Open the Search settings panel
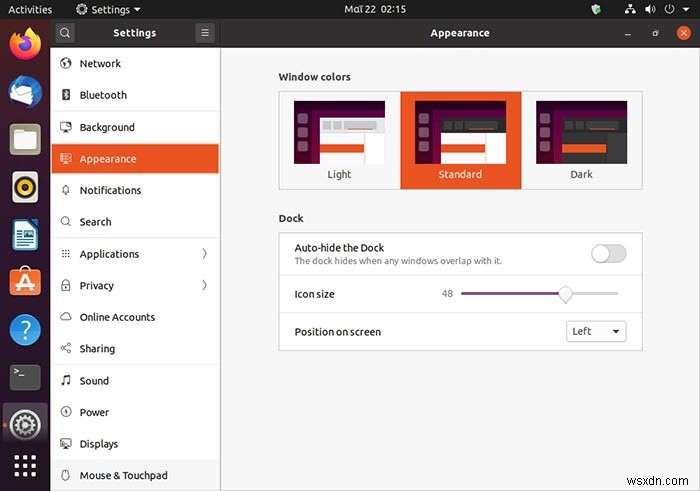Image resolution: width=700 pixels, height=491 pixels. tap(135, 222)
